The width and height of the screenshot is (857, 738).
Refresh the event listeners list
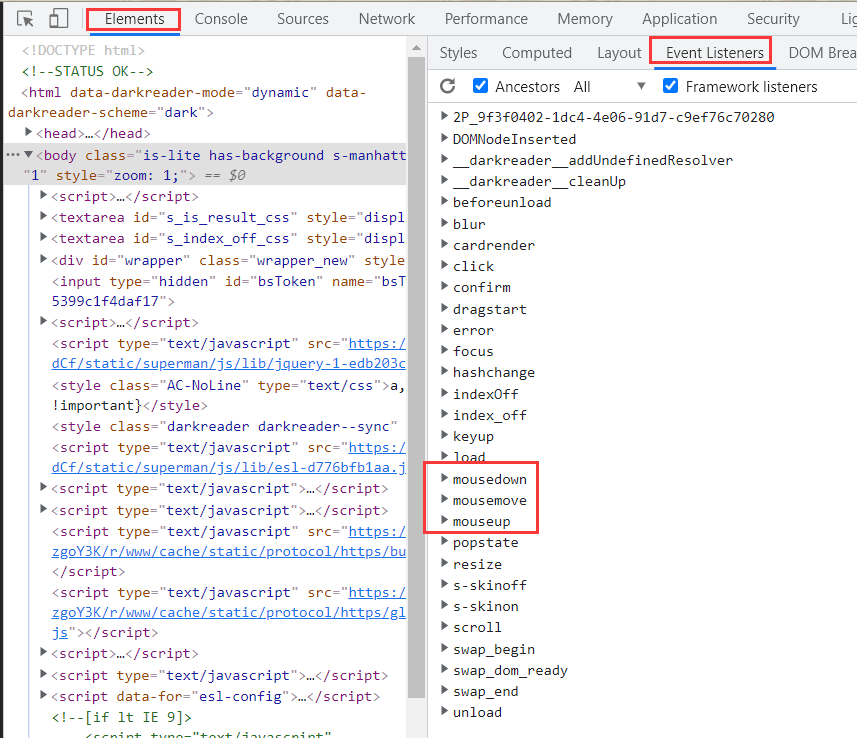(x=447, y=87)
